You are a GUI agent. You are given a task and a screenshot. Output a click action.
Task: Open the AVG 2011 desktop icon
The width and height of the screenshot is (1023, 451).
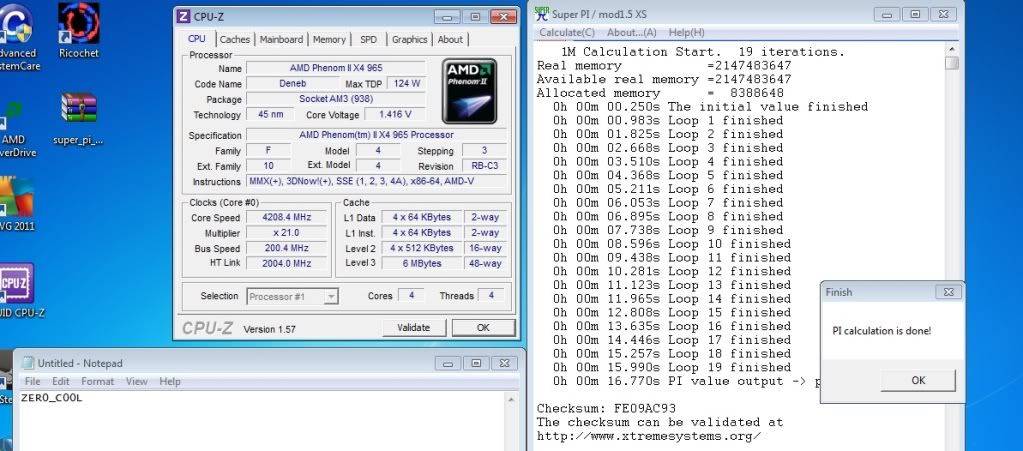[17, 204]
